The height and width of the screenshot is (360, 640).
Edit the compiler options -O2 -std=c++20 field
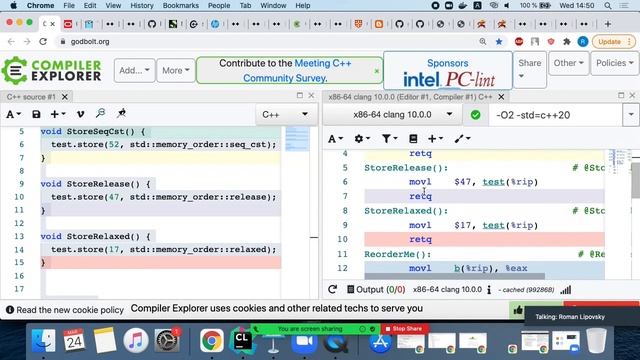[x=555, y=115]
